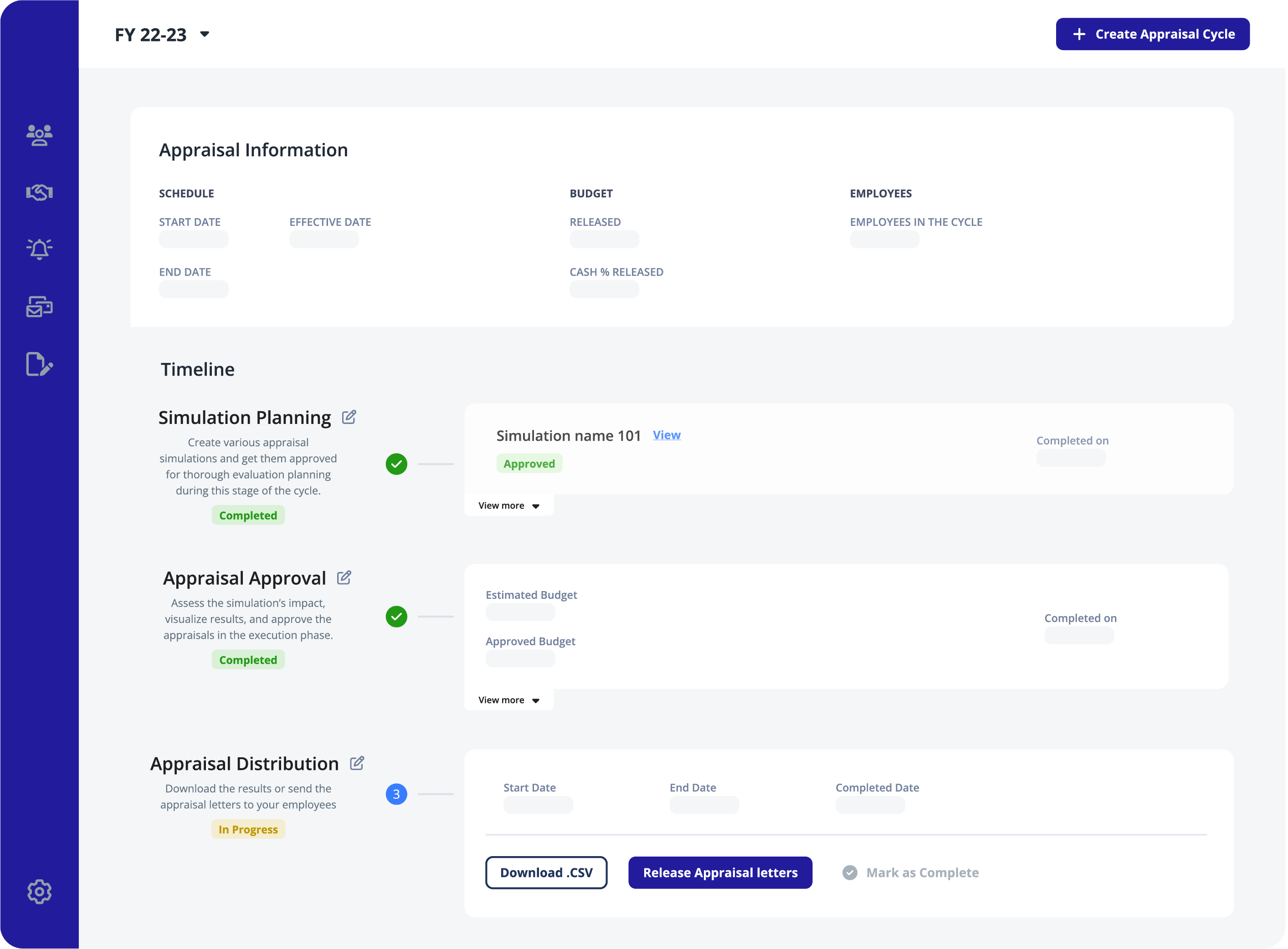Expand View more under Simulation name 101
Viewport: 1288px width, 949px height.
click(x=508, y=505)
